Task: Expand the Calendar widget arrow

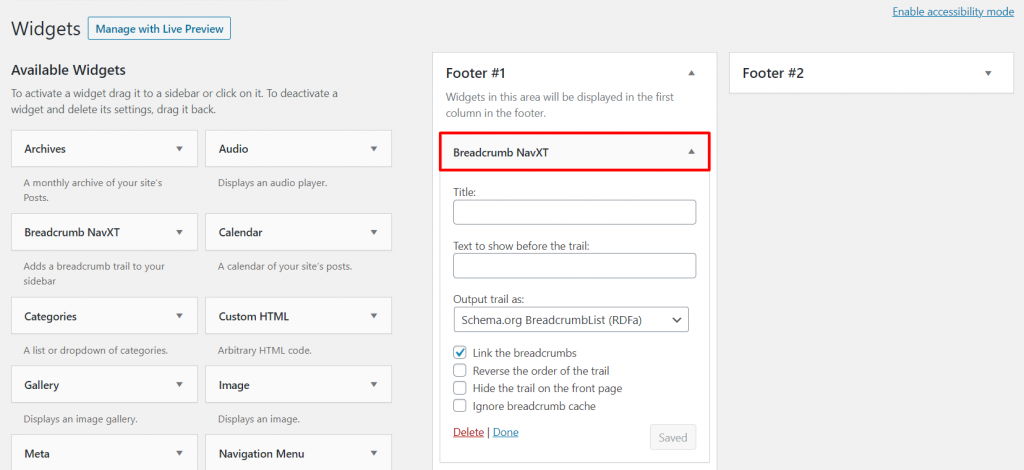Action: [374, 232]
